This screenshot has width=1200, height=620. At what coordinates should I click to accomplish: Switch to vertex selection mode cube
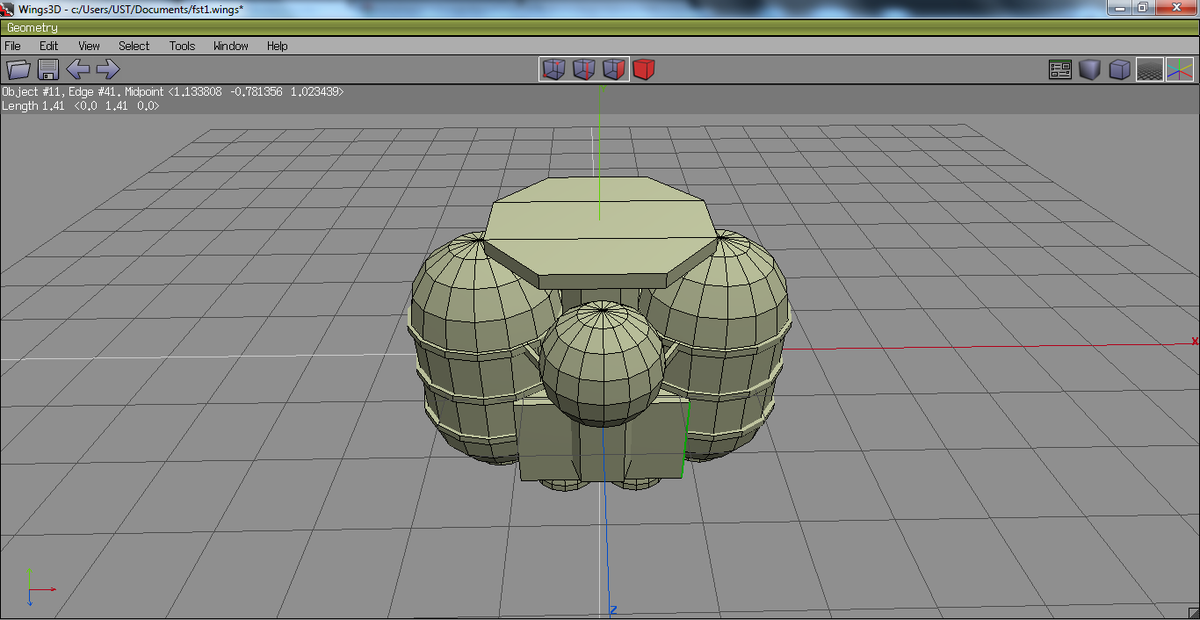(553, 69)
